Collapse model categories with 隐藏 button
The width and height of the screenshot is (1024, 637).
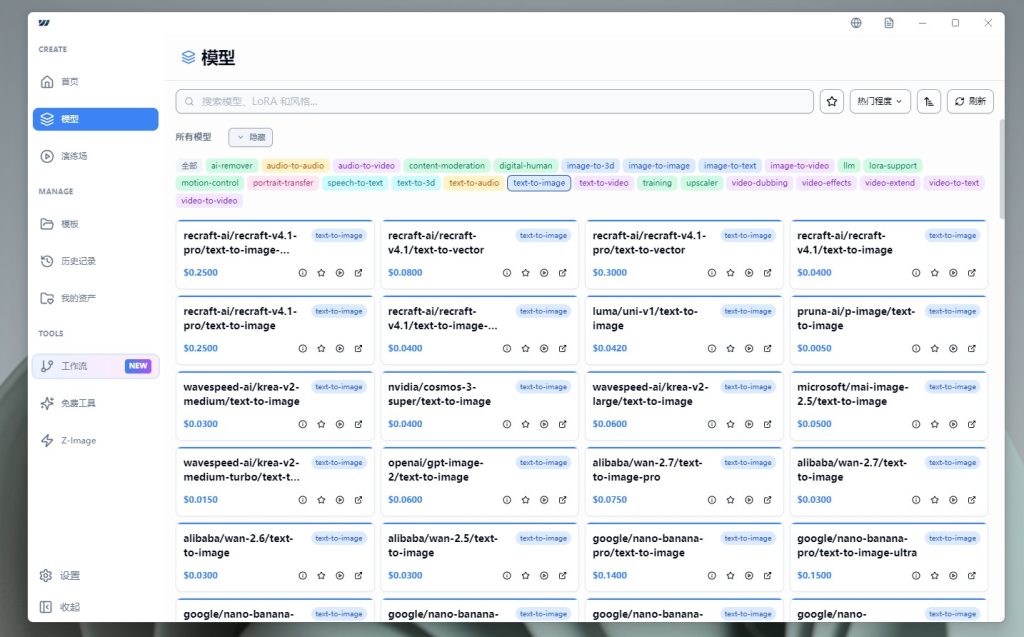[x=251, y=137]
